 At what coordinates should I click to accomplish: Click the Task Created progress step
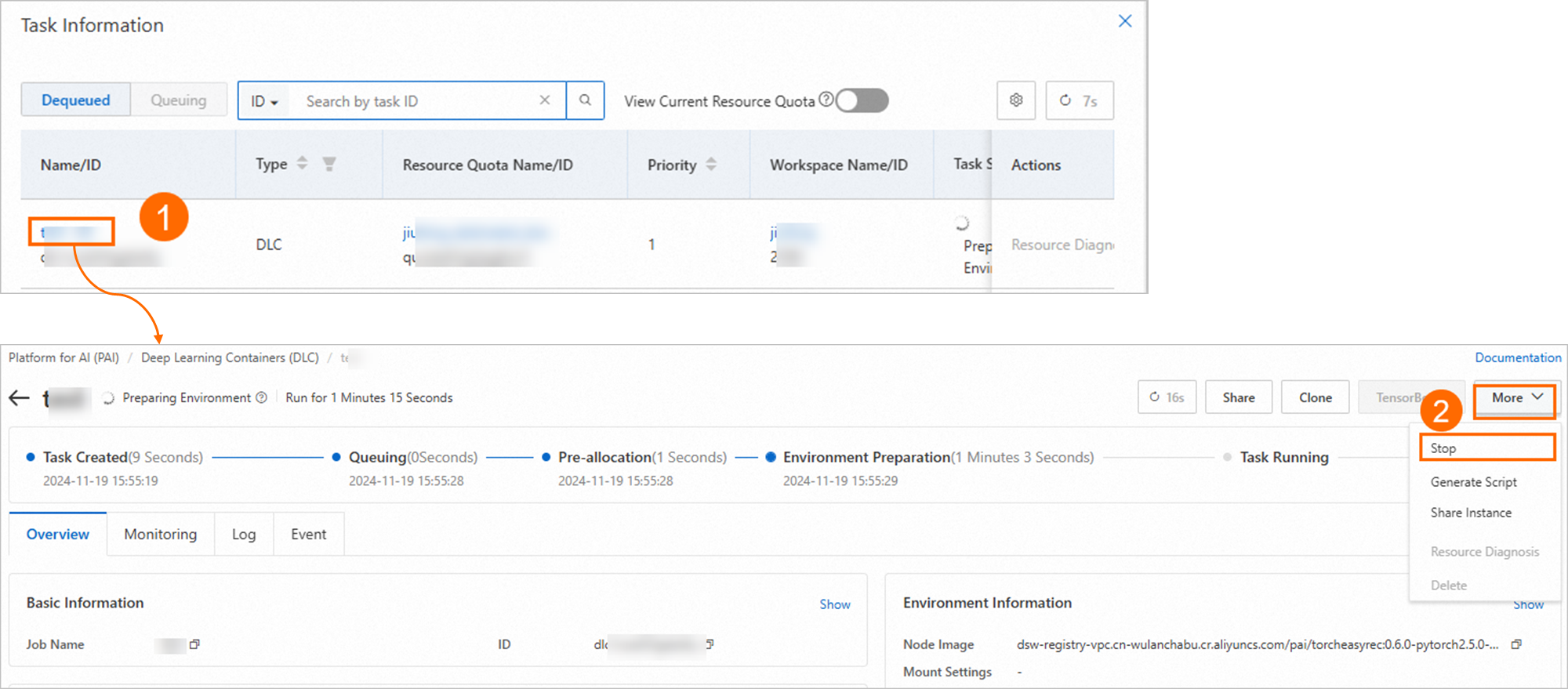click(x=123, y=457)
